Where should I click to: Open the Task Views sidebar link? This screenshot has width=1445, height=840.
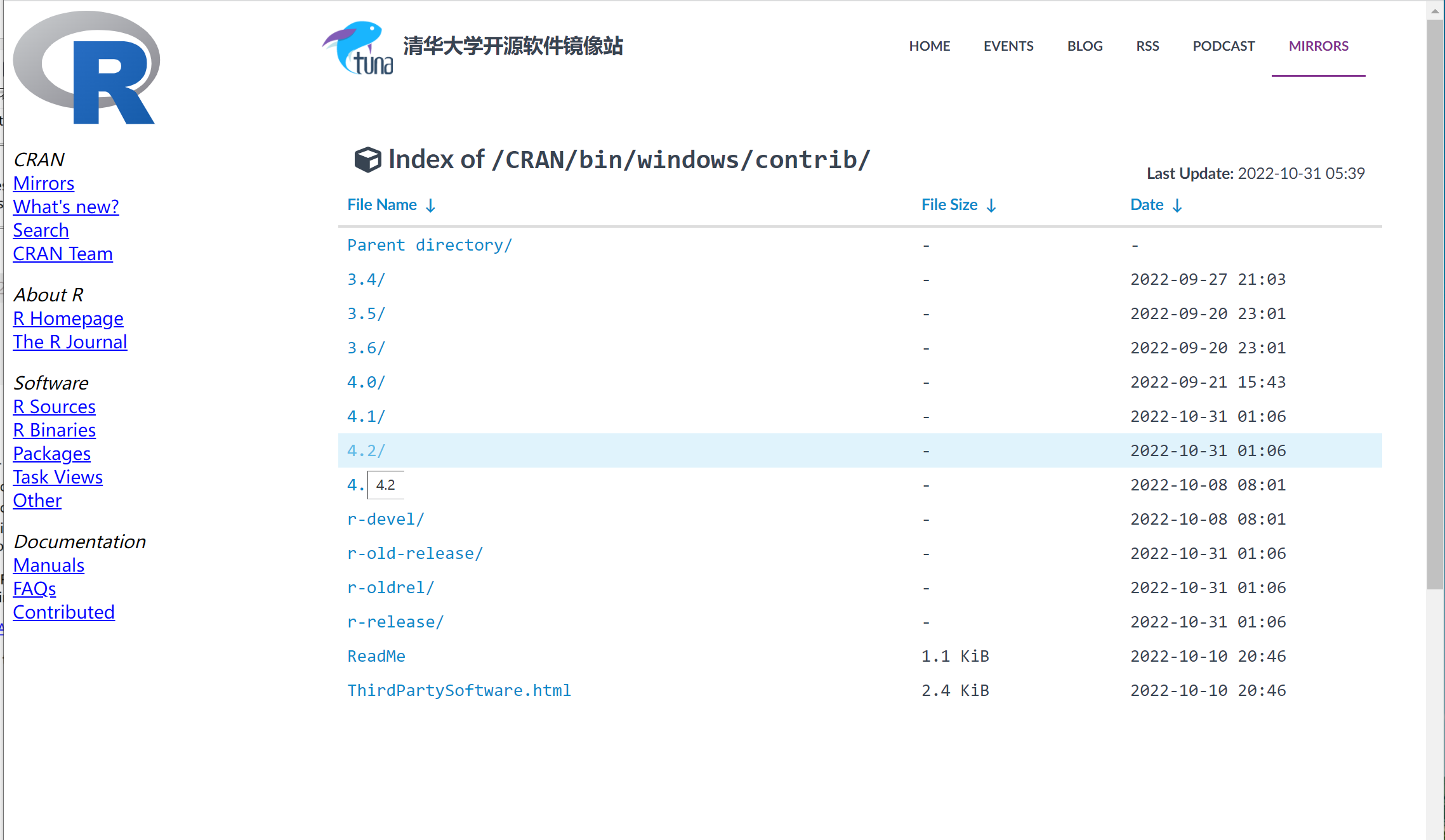point(58,477)
